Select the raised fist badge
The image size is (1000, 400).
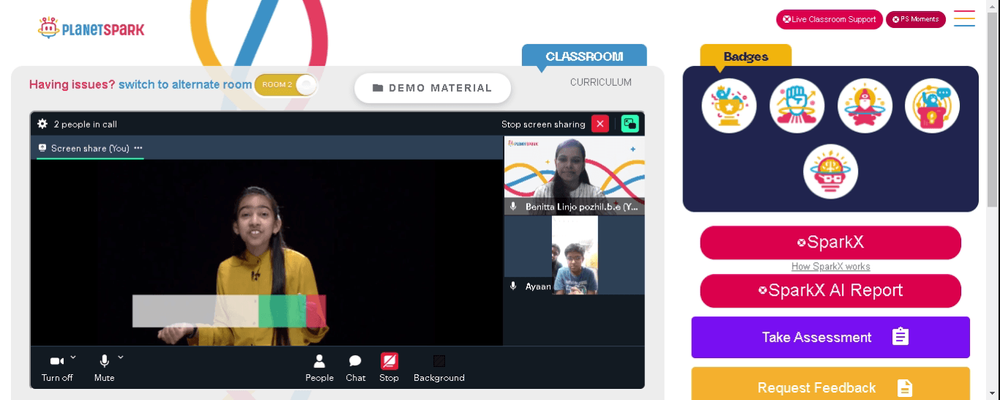tap(797, 106)
